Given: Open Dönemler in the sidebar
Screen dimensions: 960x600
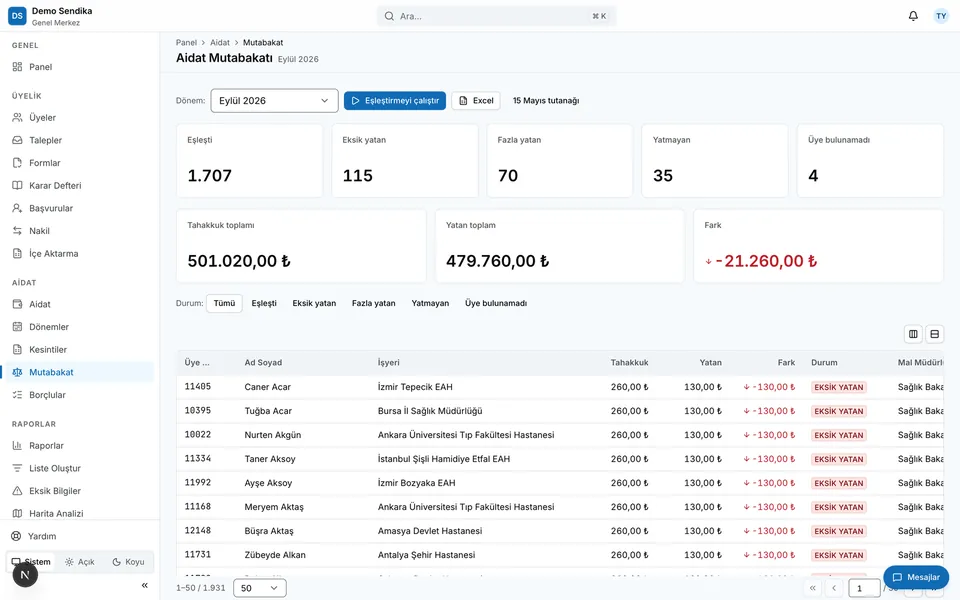Looking at the screenshot, I should 80,327.
